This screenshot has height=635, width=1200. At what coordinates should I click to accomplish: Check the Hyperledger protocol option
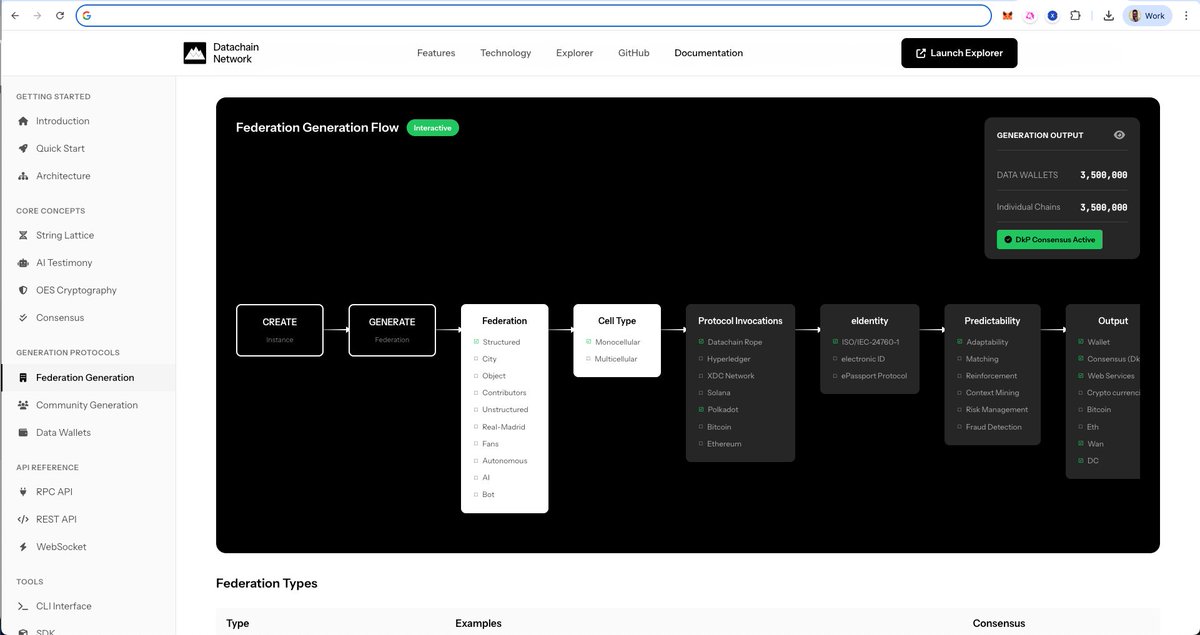(701, 359)
